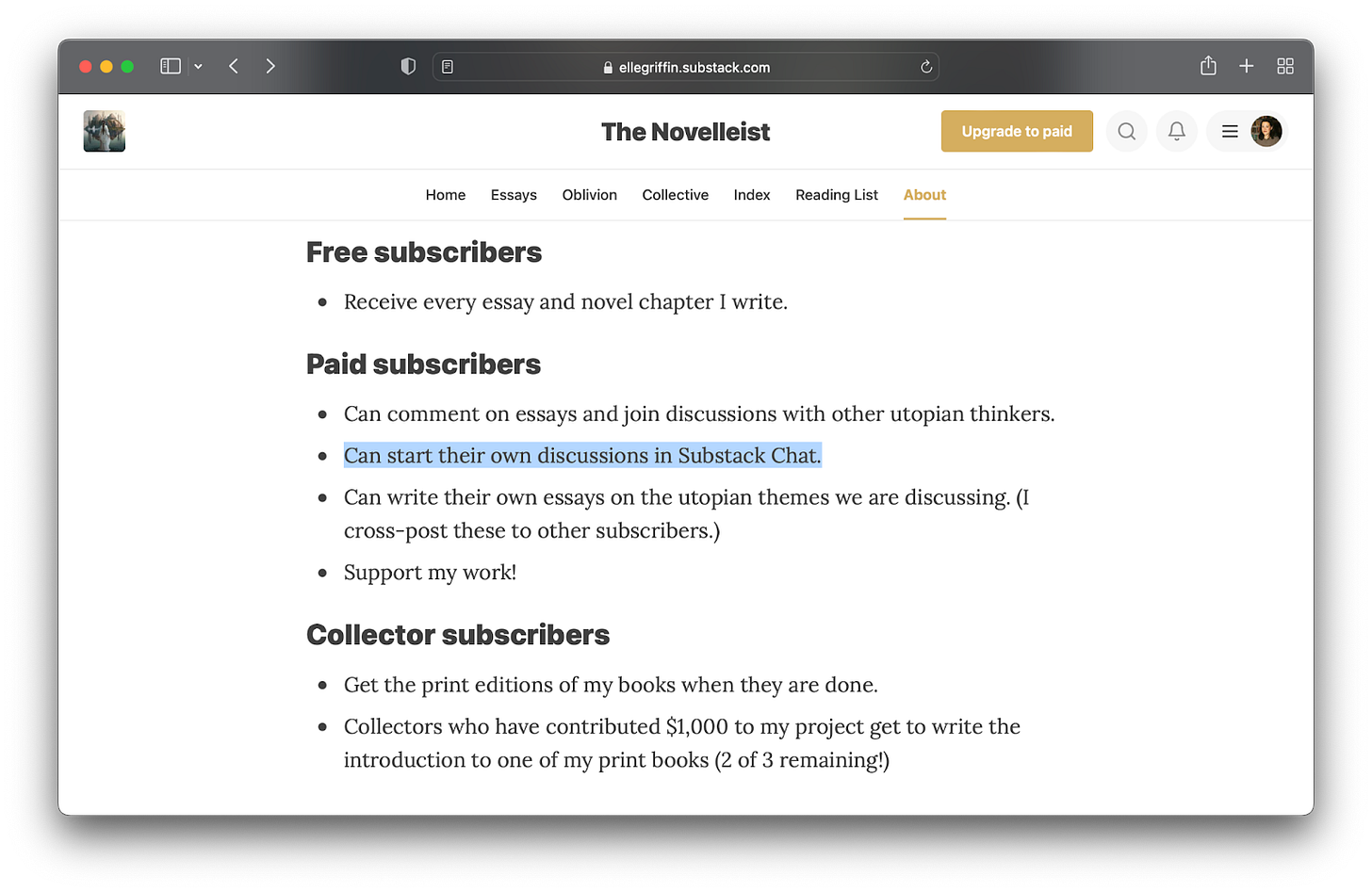Open the hamburger menu
The image size is (1372, 892).
[1229, 131]
